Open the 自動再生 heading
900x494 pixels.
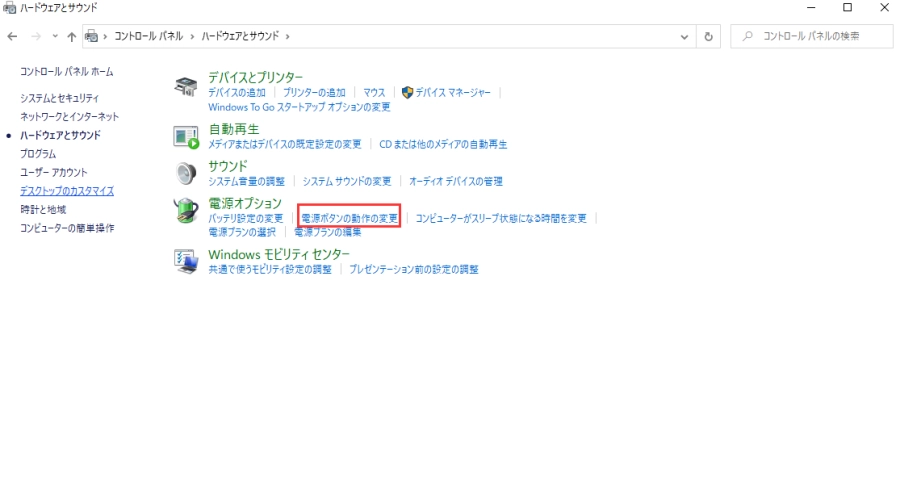(x=234, y=129)
